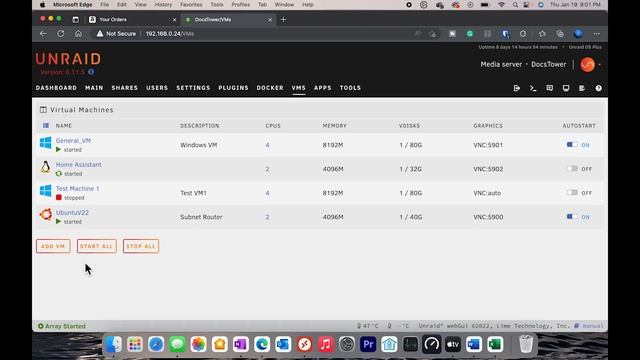The height and width of the screenshot is (360, 640).
Task: Open the terminal icon in Unraid toolbar
Action: (x=533, y=88)
